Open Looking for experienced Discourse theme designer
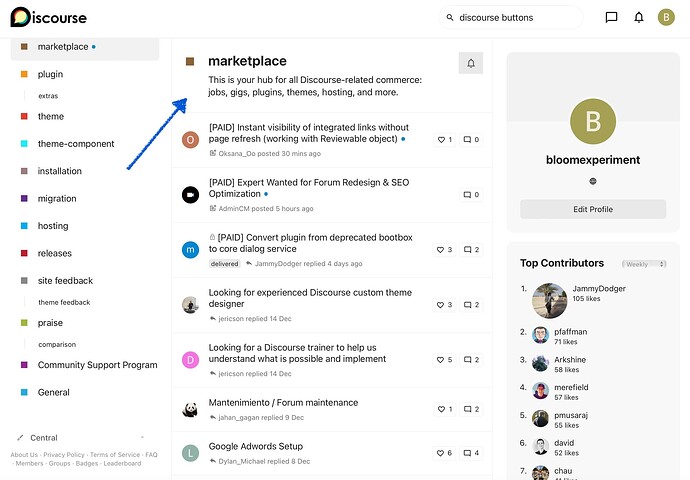Image resolution: width=690 pixels, height=480 pixels. (x=310, y=298)
